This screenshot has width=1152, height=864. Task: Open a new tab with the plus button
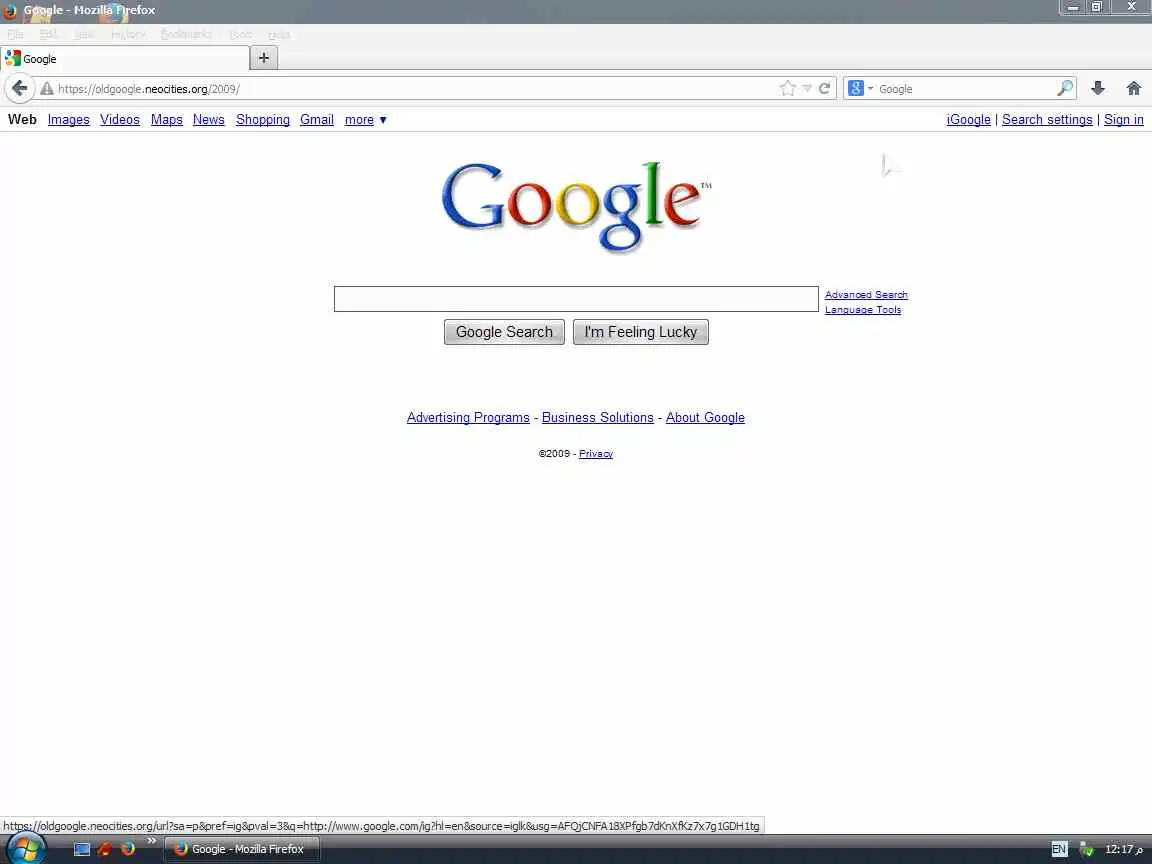coord(264,58)
